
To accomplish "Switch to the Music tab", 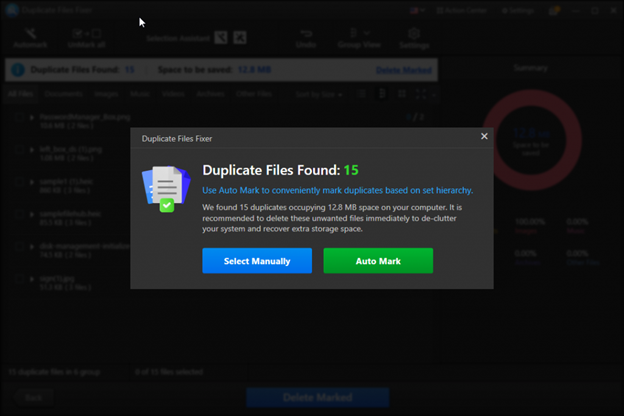I will [x=140, y=94].
